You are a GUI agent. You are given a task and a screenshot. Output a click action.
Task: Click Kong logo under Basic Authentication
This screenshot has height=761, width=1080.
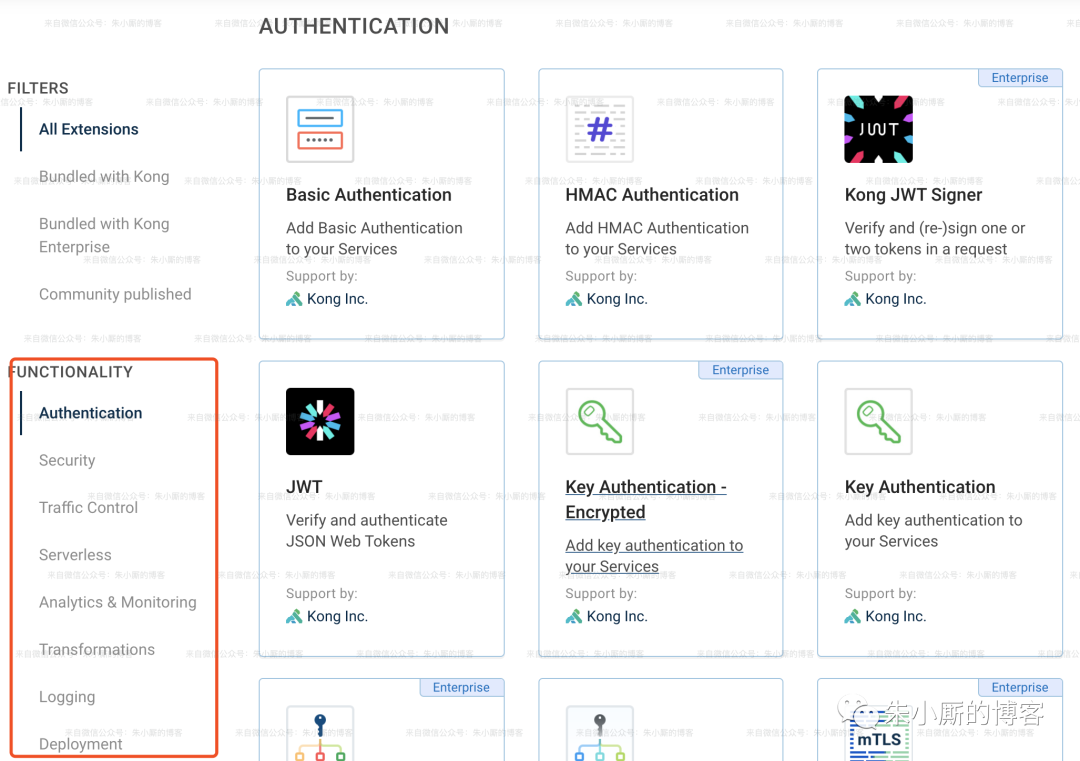click(x=294, y=299)
